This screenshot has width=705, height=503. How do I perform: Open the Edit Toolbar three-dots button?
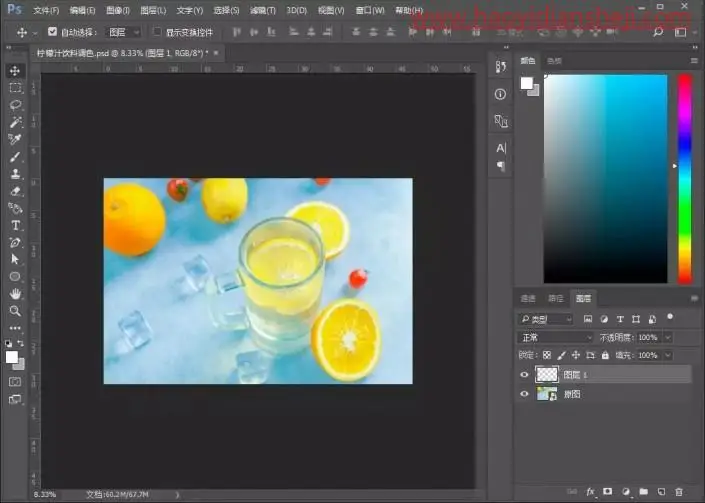(x=15, y=328)
